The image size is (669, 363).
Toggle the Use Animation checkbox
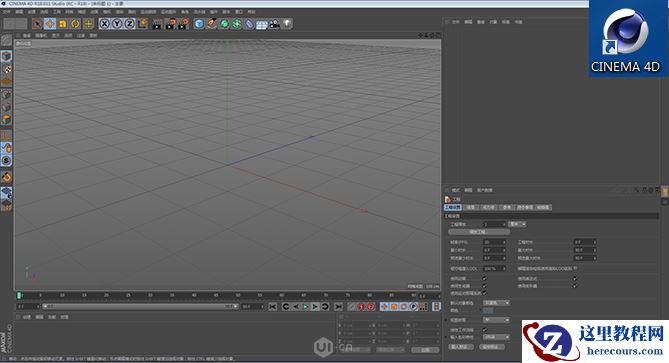(x=484, y=279)
